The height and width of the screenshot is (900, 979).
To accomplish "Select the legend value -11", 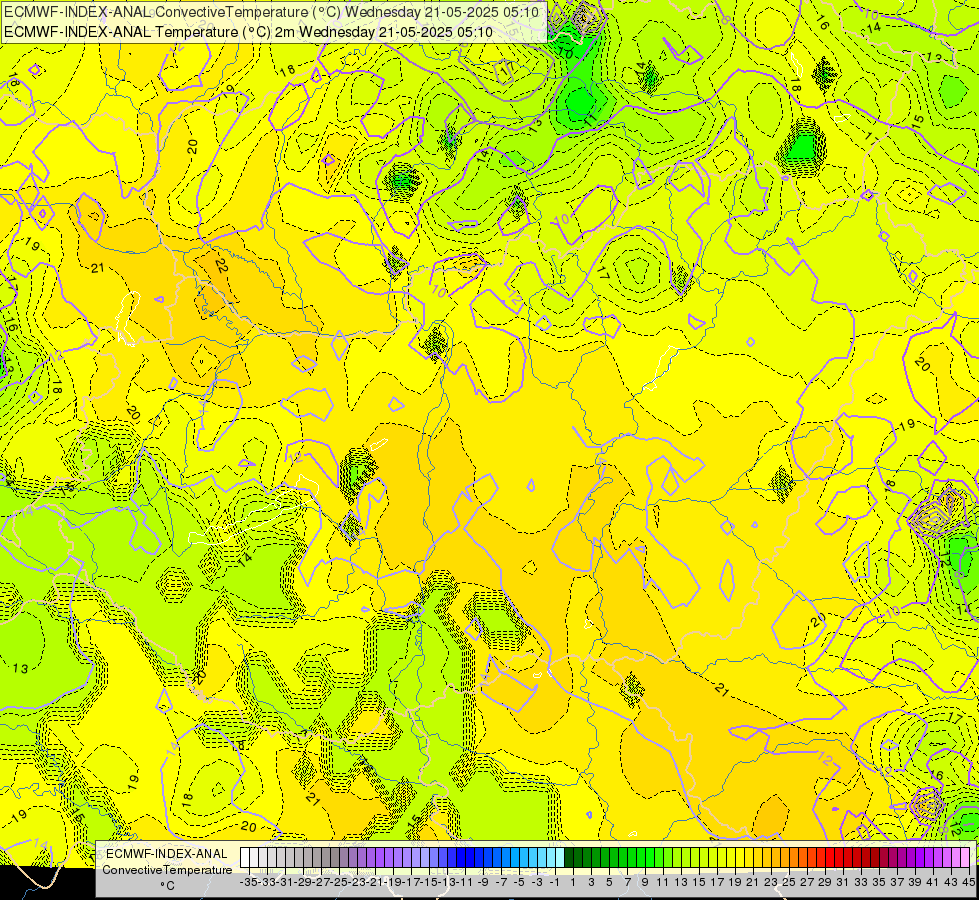I will point(465,883).
